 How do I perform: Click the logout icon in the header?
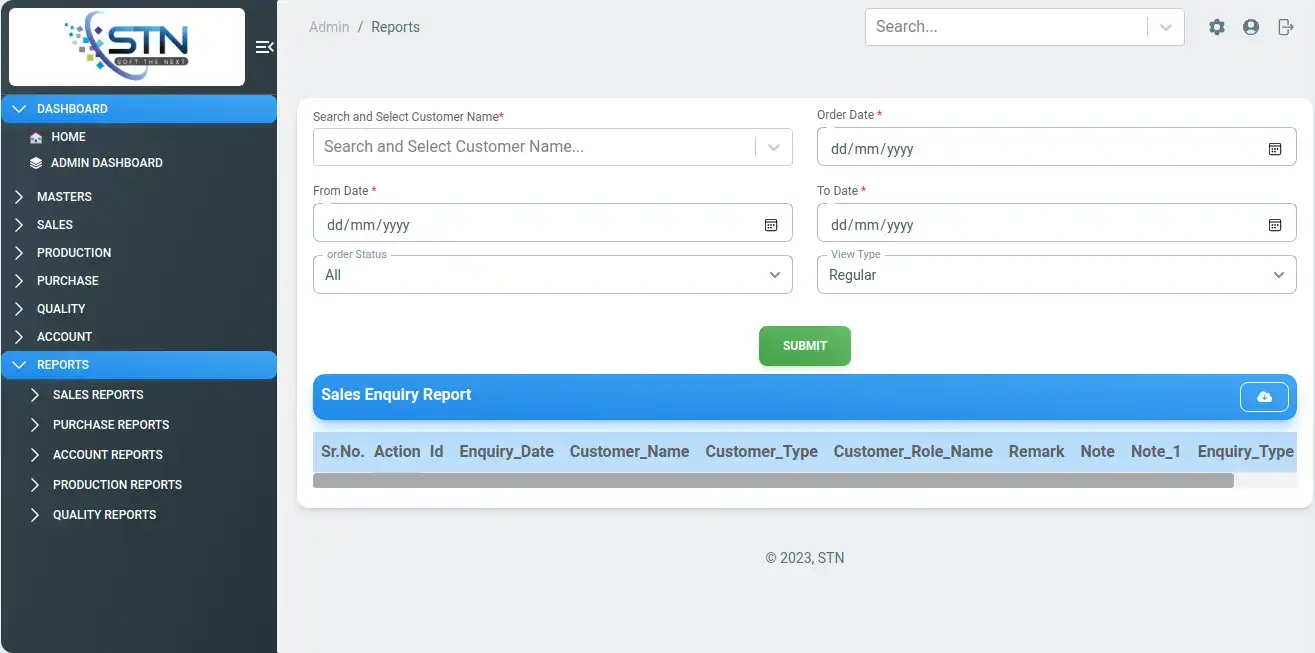[x=1286, y=27]
